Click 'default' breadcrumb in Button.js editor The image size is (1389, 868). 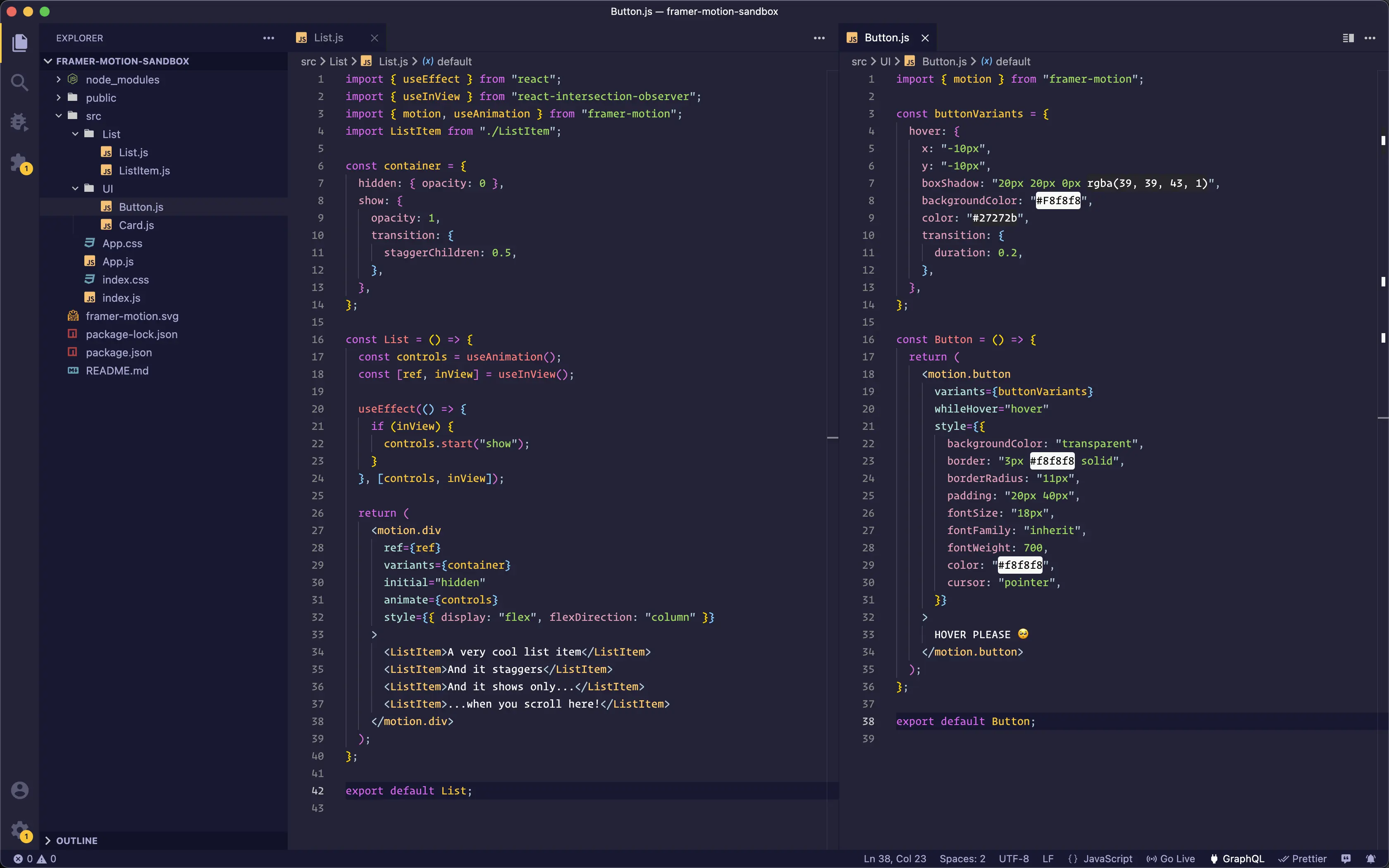[1013, 62]
